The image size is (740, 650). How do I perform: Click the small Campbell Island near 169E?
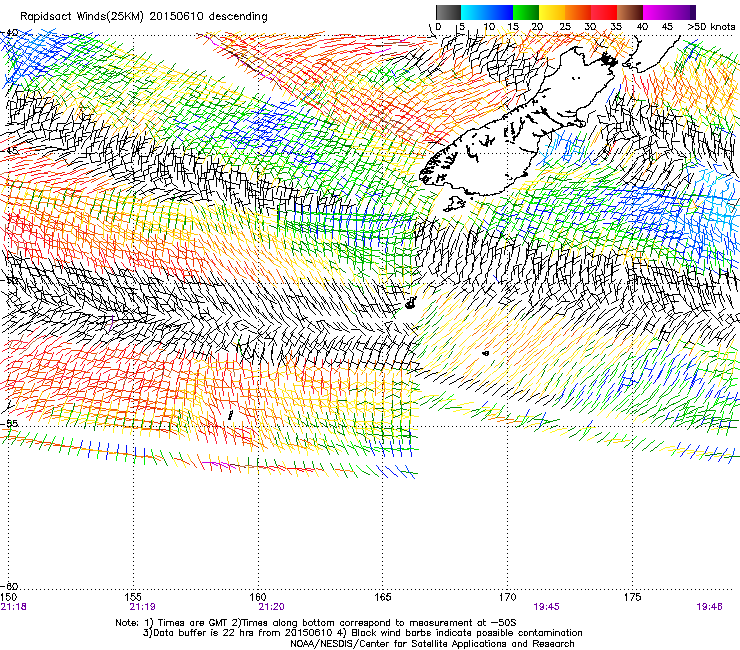click(x=486, y=353)
